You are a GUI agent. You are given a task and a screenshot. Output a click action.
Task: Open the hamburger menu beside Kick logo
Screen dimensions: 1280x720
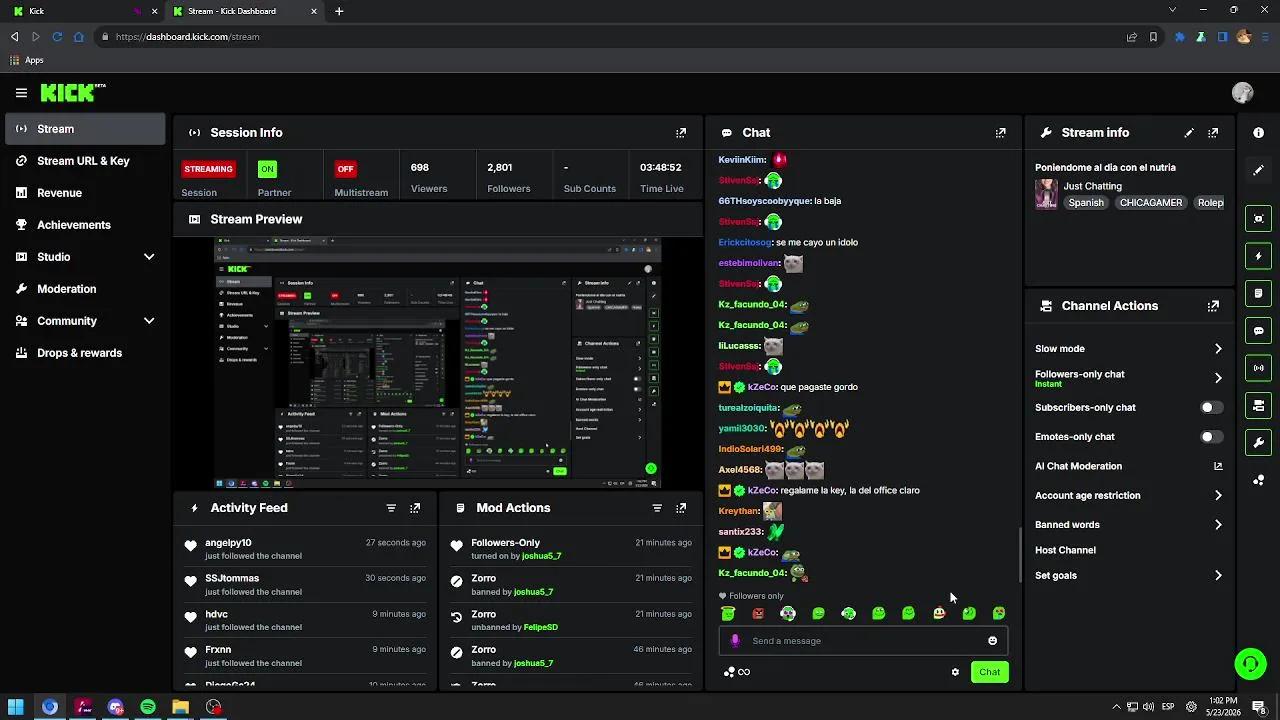pyautogui.click(x=21, y=93)
